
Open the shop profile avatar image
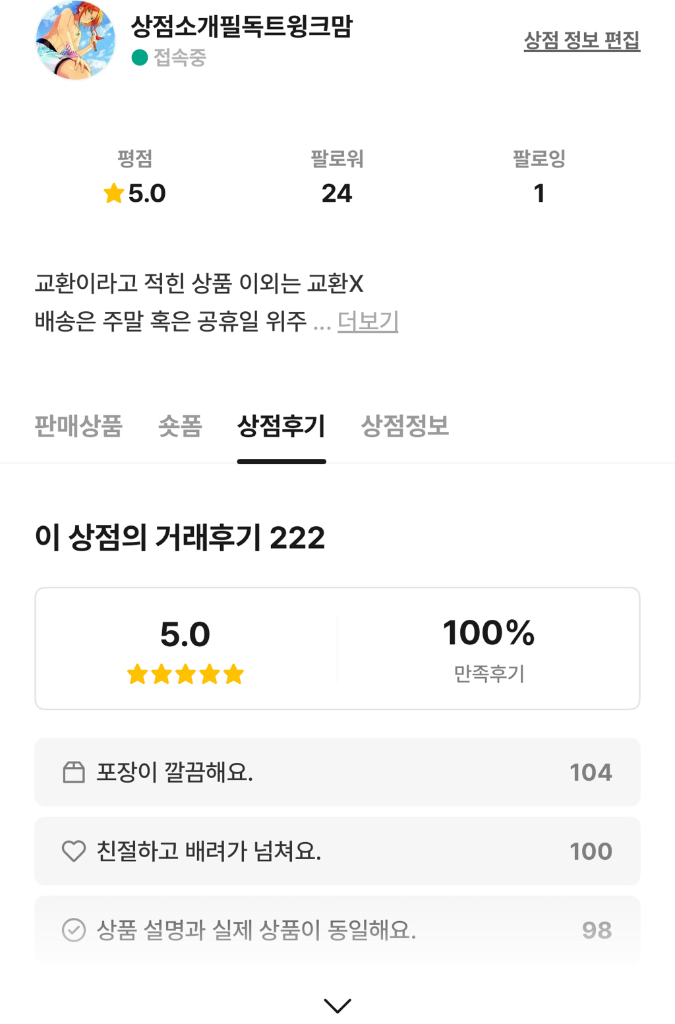[76, 40]
